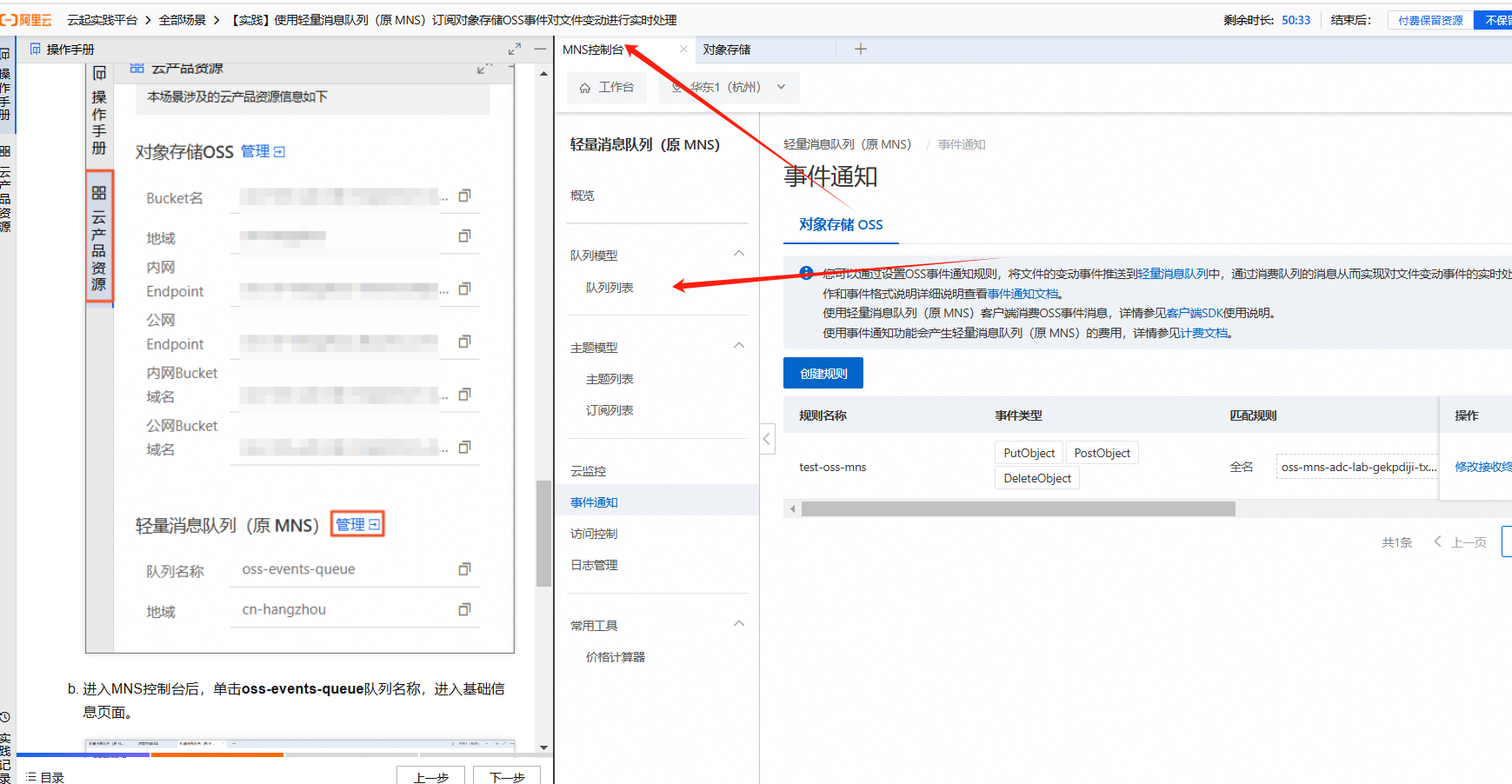Click the 付费保留资源 button
Viewport: 1512px width, 784px height.
[1430, 20]
